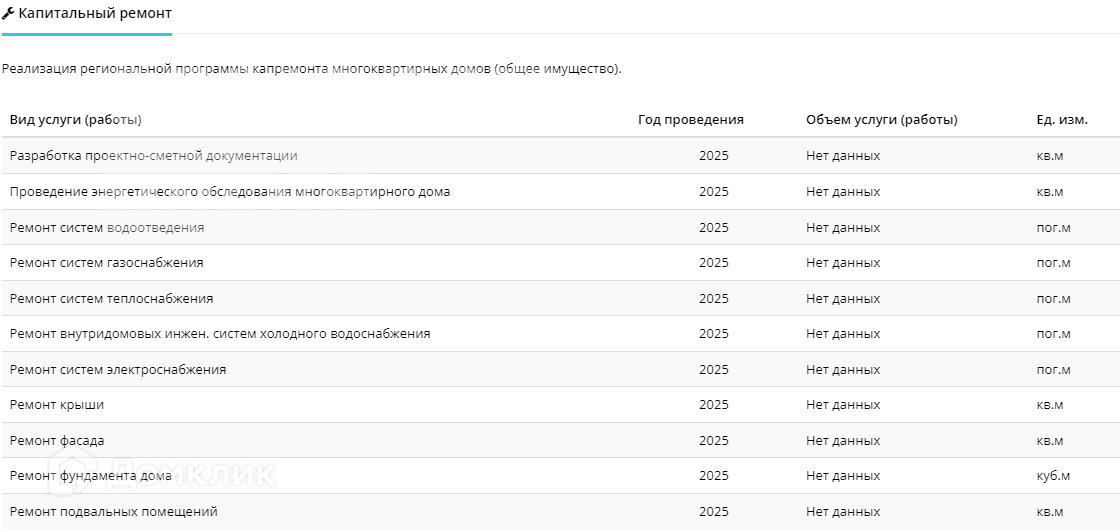1120x530 pixels.
Task: Click Ремонт систем электроснабжения entry
Action: point(118,370)
